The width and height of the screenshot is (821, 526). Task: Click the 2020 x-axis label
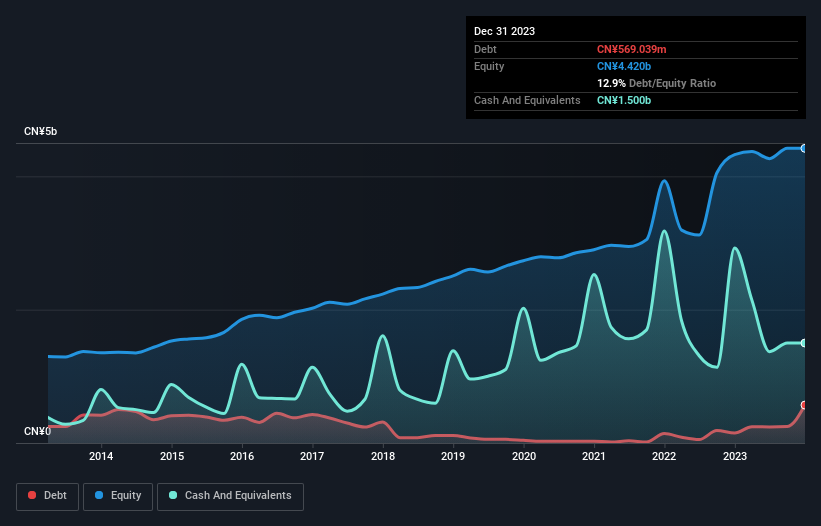524,456
